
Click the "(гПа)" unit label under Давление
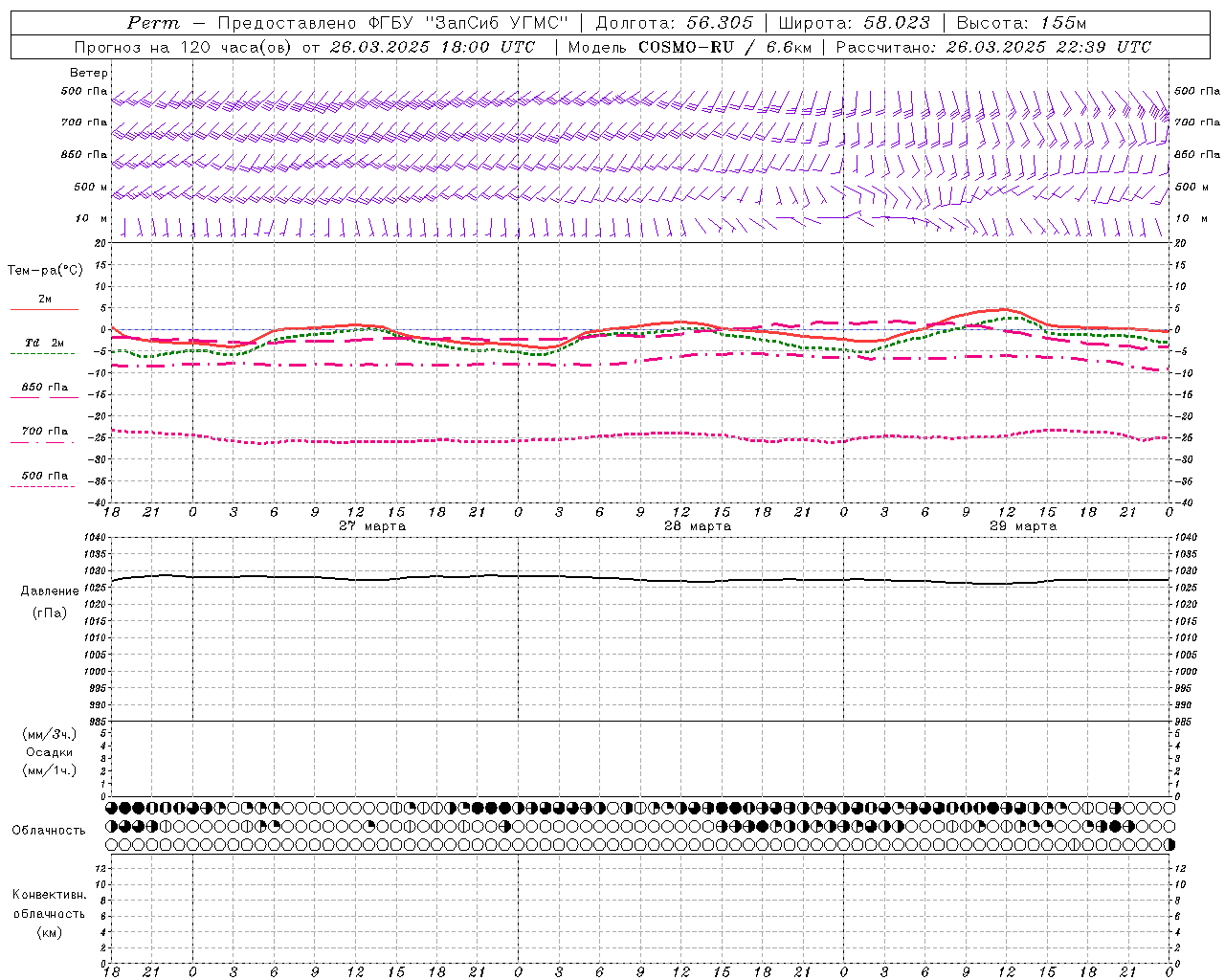click(50, 613)
